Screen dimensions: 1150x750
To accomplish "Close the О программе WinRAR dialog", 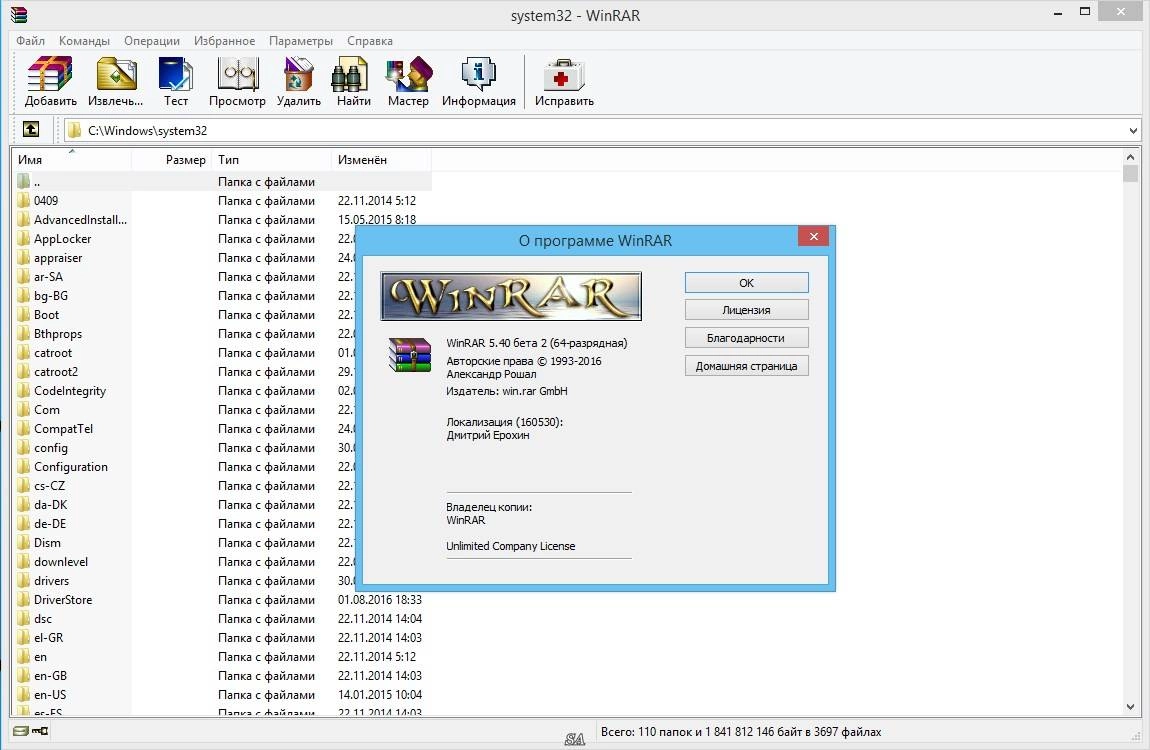I will point(813,236).
